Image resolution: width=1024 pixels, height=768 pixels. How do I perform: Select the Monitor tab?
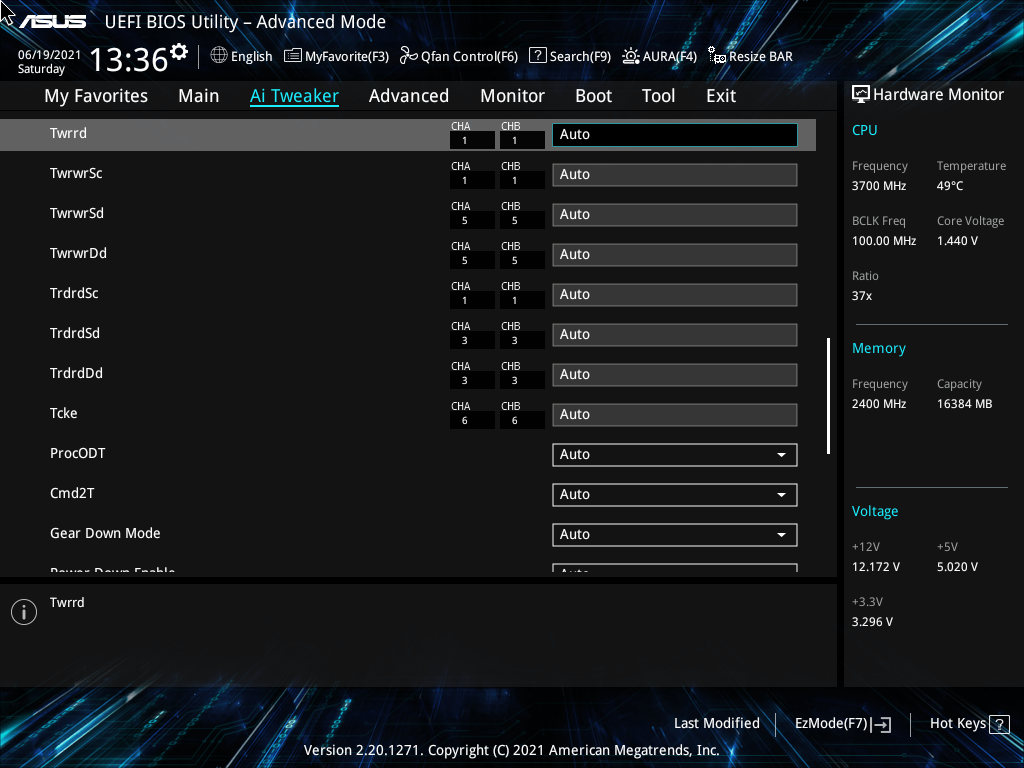(x=512, y=96)
